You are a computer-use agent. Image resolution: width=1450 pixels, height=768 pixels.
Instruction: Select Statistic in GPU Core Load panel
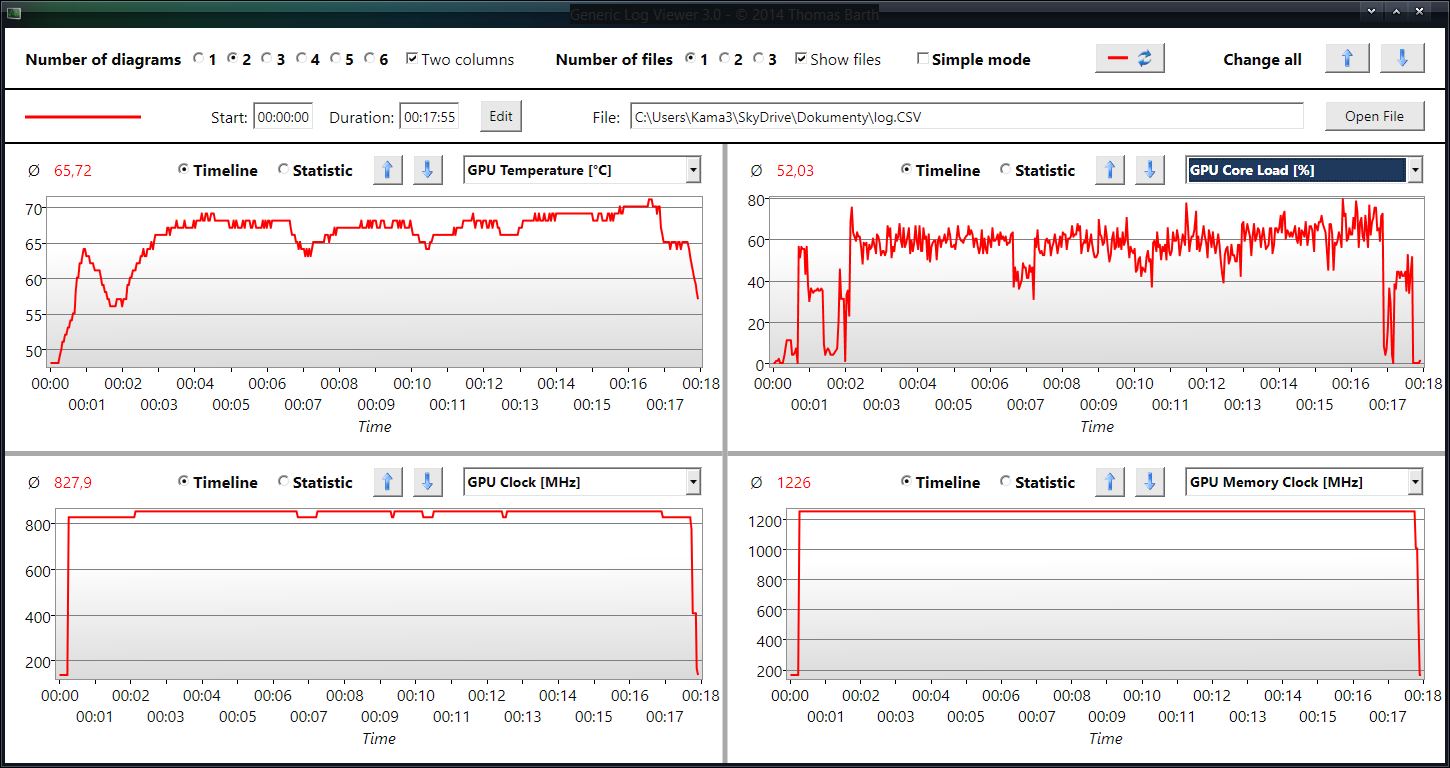(1006, 170)
